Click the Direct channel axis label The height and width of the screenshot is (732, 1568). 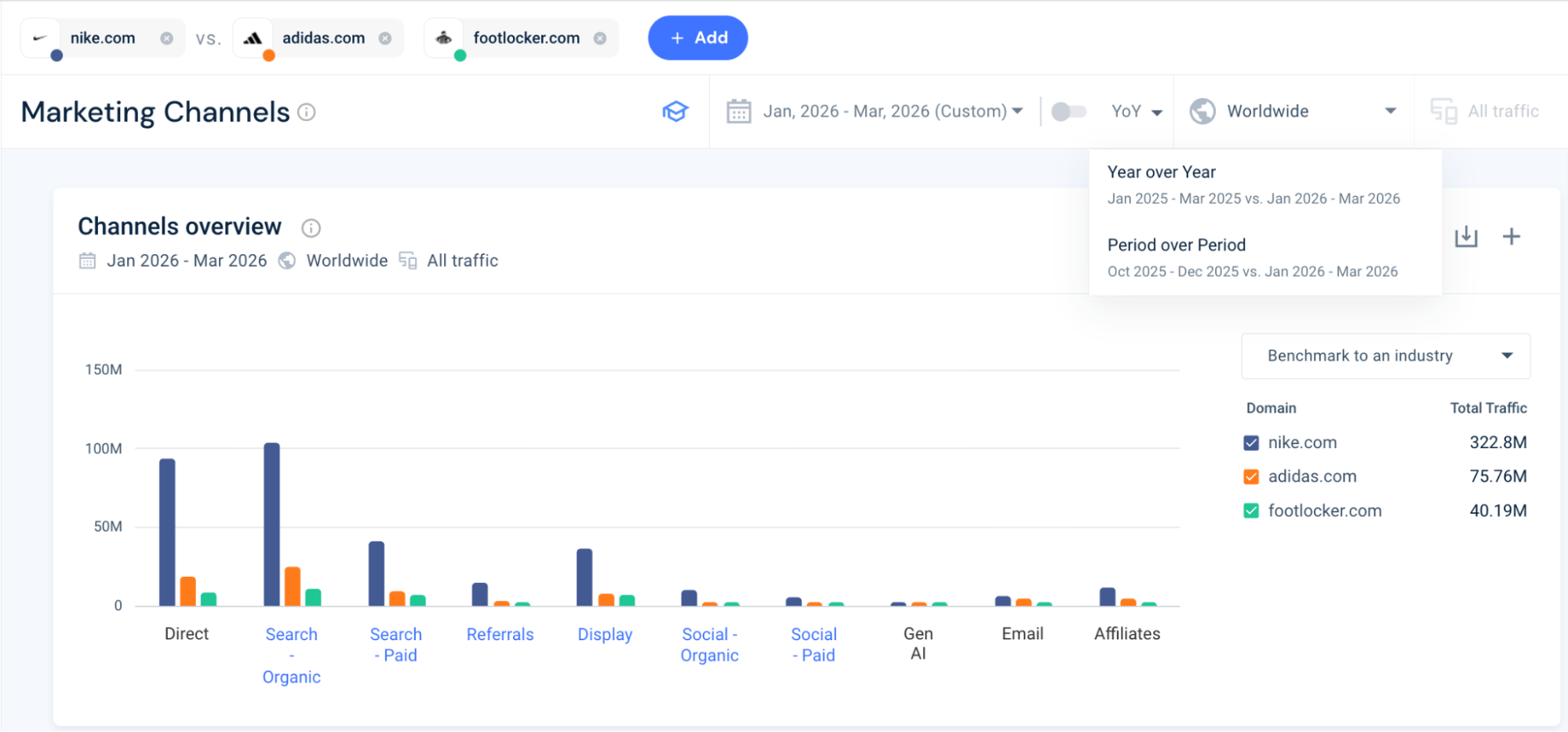tap(187, 634)
